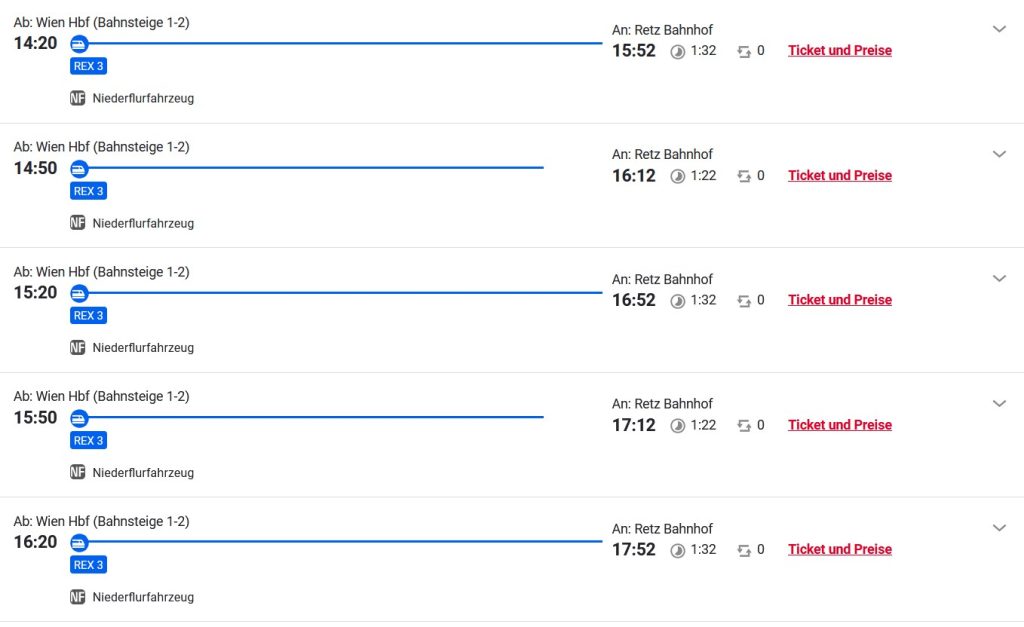Open Ticket und Preise for the 14:50 train

point(839,175)
